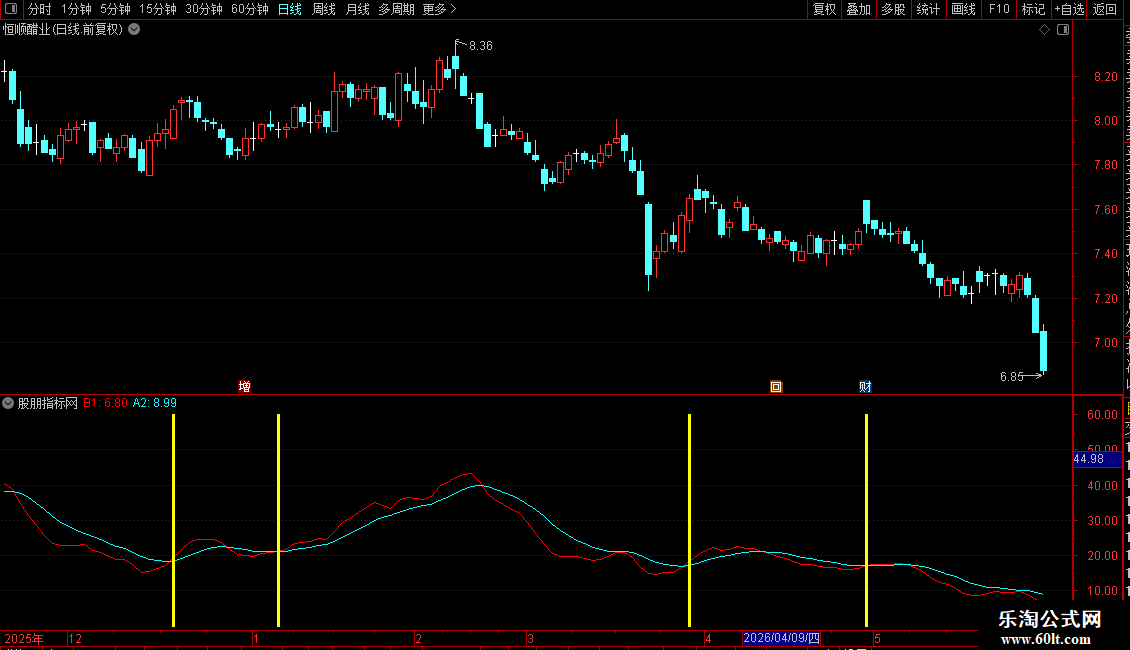The image size is (1130, 650).
Task: Switch to 分时 intraday view
Action: click(x=40, y=9)
